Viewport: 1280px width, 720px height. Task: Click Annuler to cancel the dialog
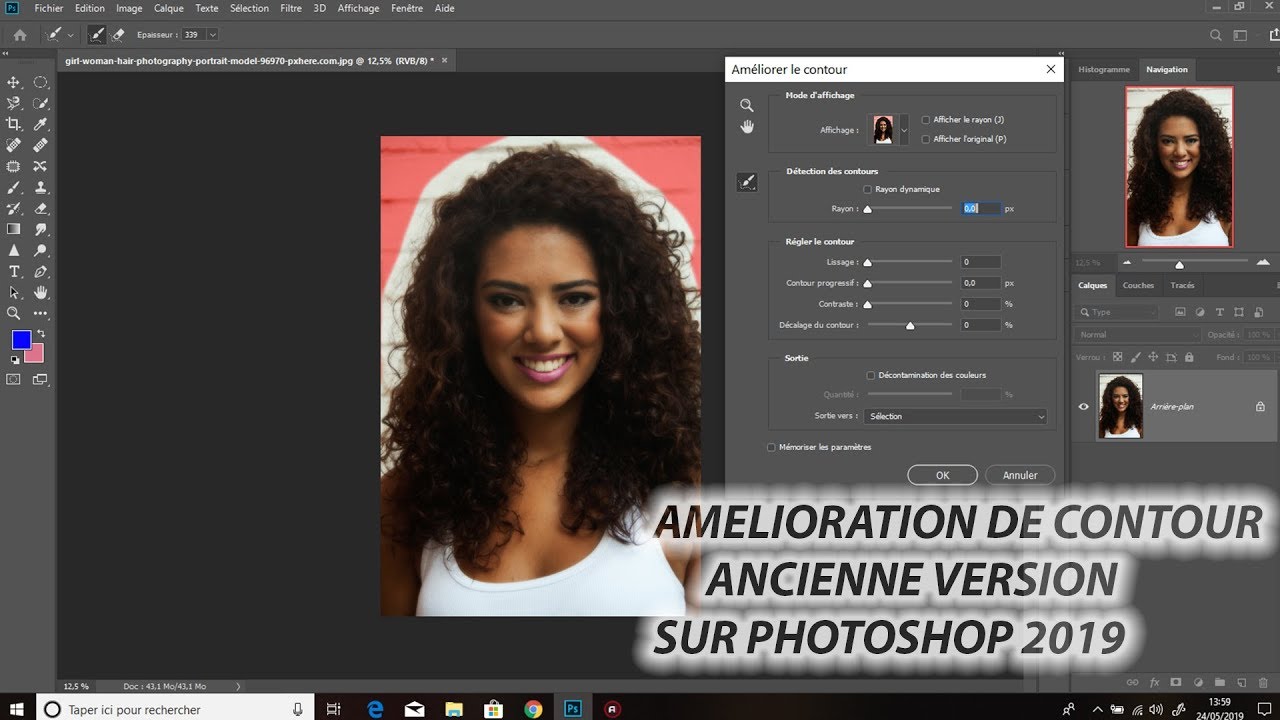coord(1020,475)
